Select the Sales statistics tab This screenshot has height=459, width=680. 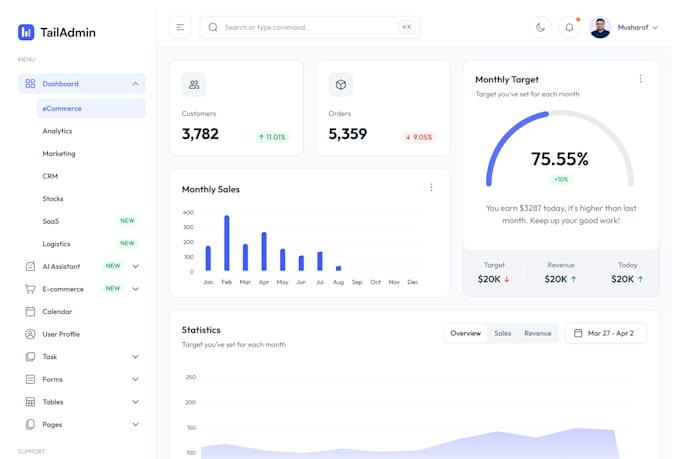503,333
